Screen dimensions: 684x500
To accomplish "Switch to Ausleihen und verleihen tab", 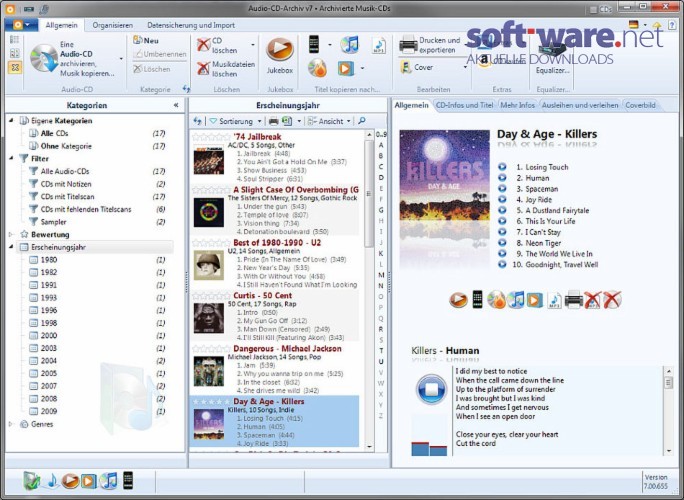I will click(580, 105).
